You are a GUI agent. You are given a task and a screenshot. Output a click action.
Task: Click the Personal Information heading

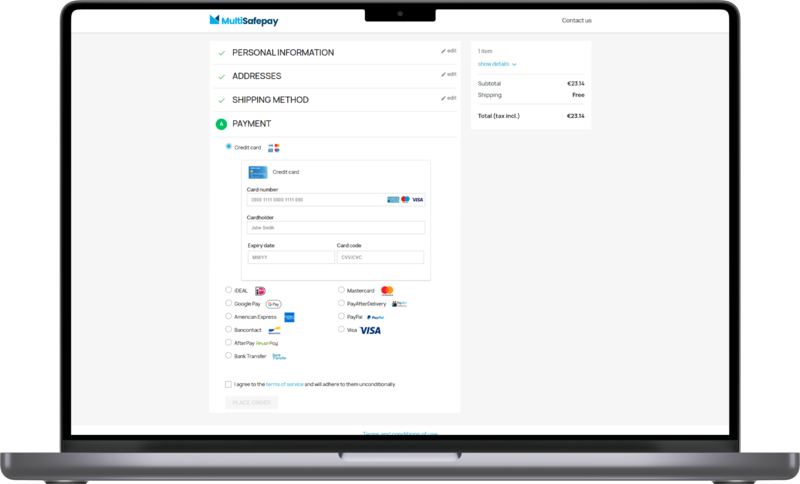283,53
